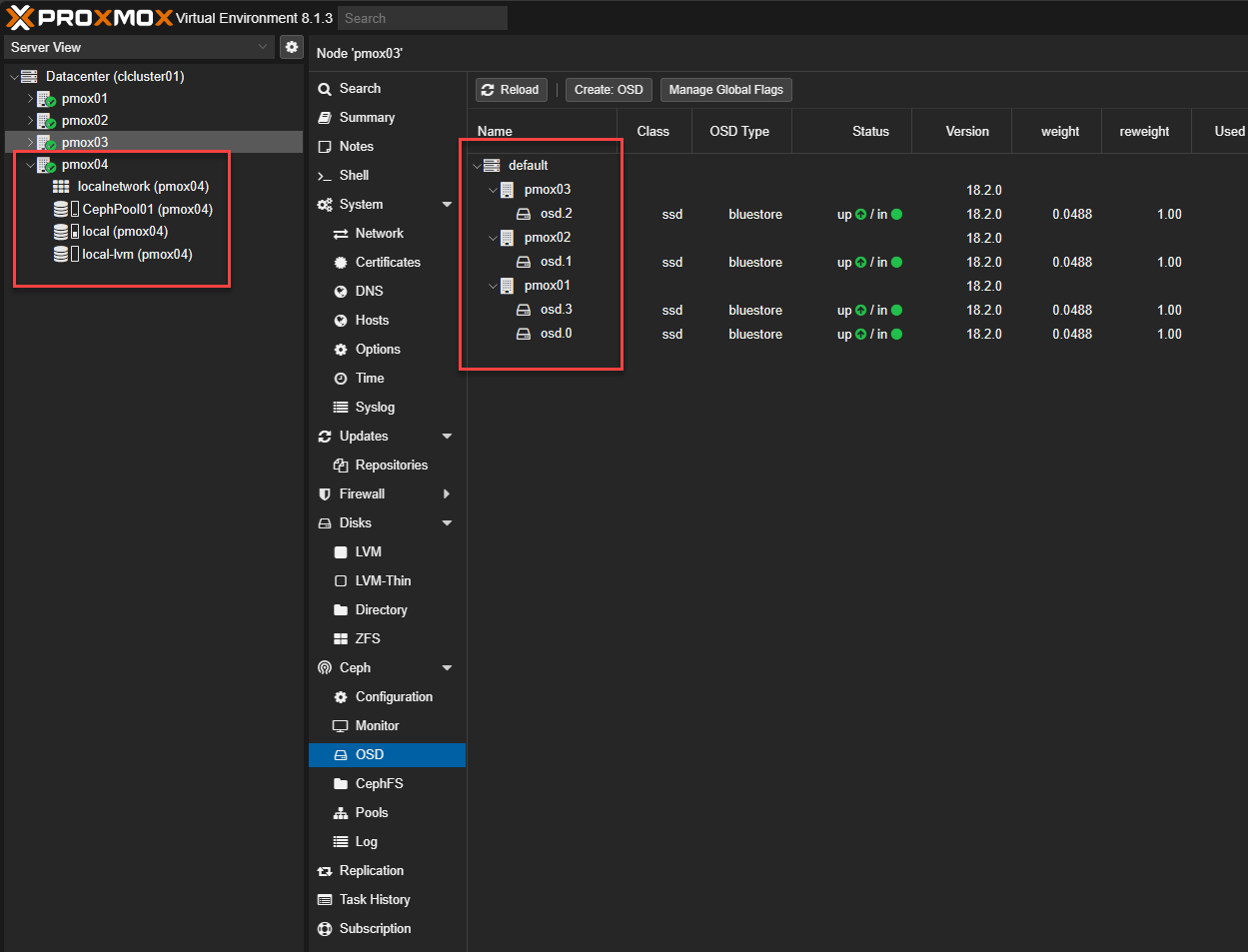1248x952 pixels.
Task: Click the osd.2 disk icon
Action: [x=523, y=214]
